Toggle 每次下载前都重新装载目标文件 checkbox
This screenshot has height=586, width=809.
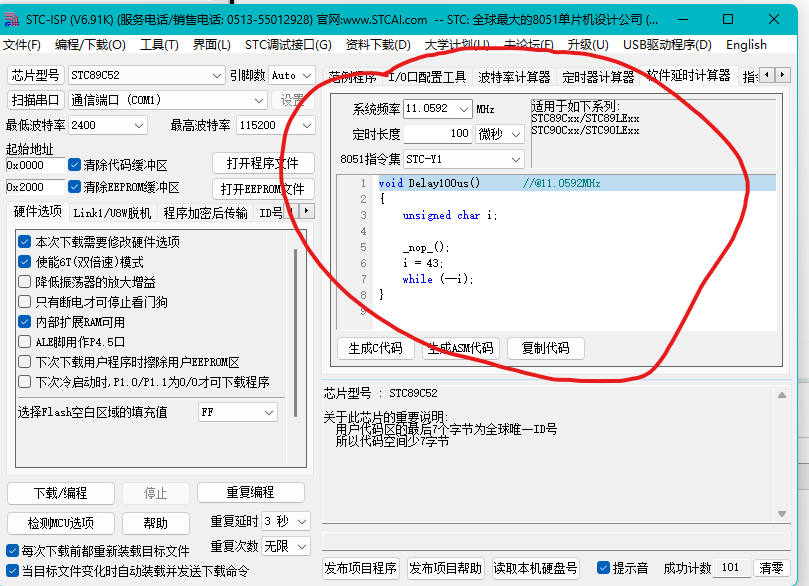pyautogui.click(x=12, y=550)
